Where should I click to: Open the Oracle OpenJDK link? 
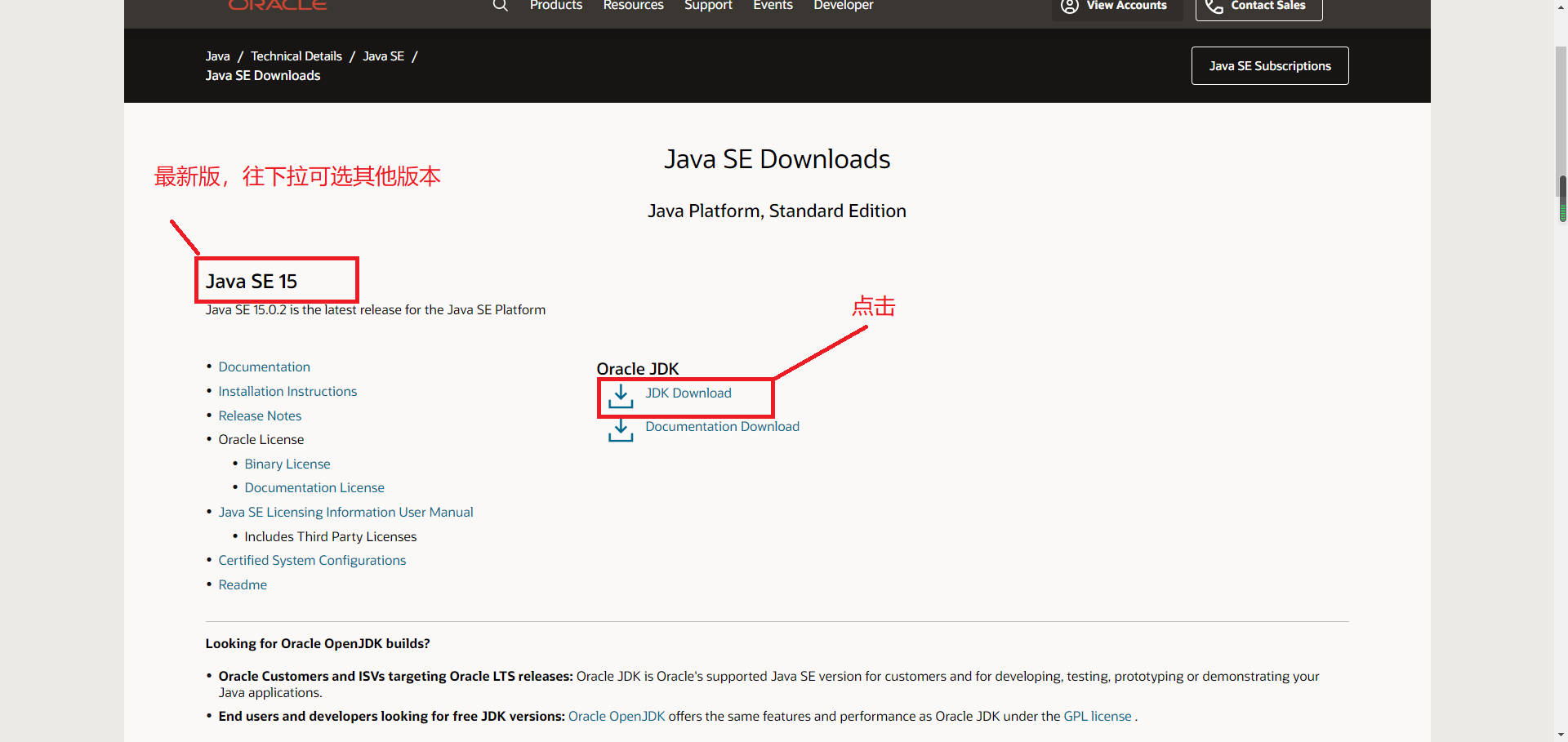[x=616, y=716]
